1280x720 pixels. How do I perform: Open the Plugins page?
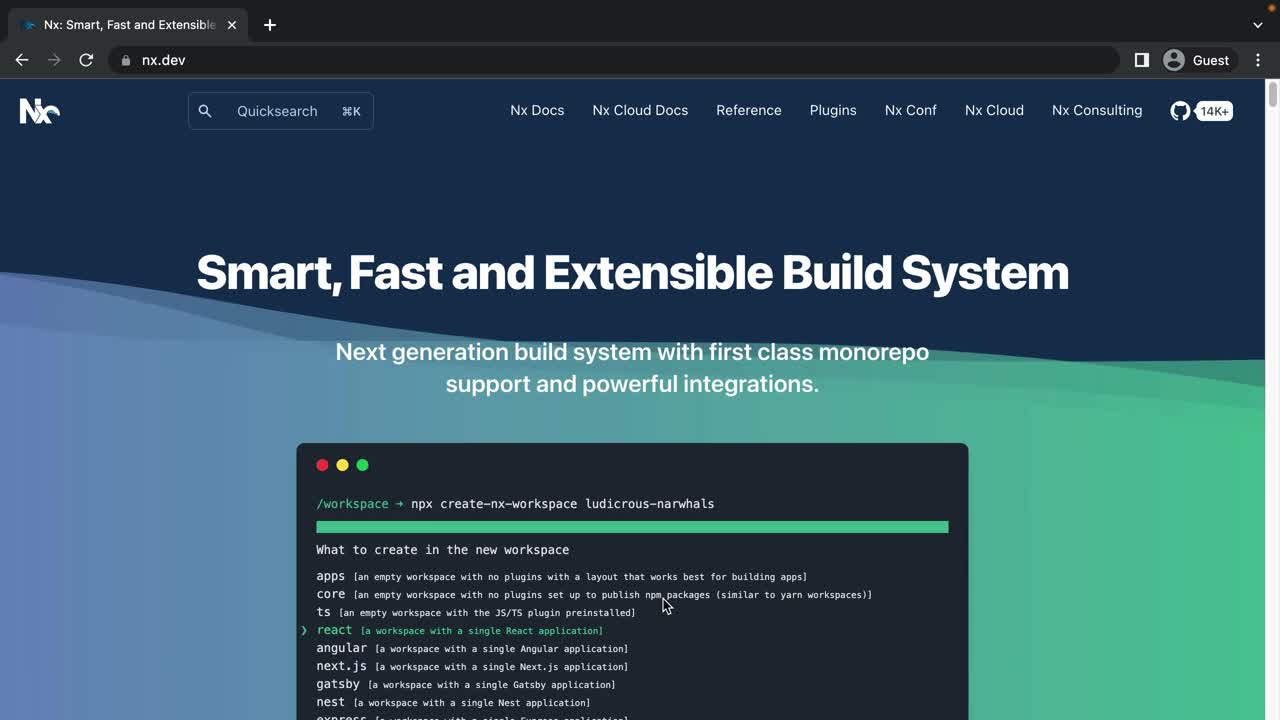pyautogui.click(x=833, y=110)
